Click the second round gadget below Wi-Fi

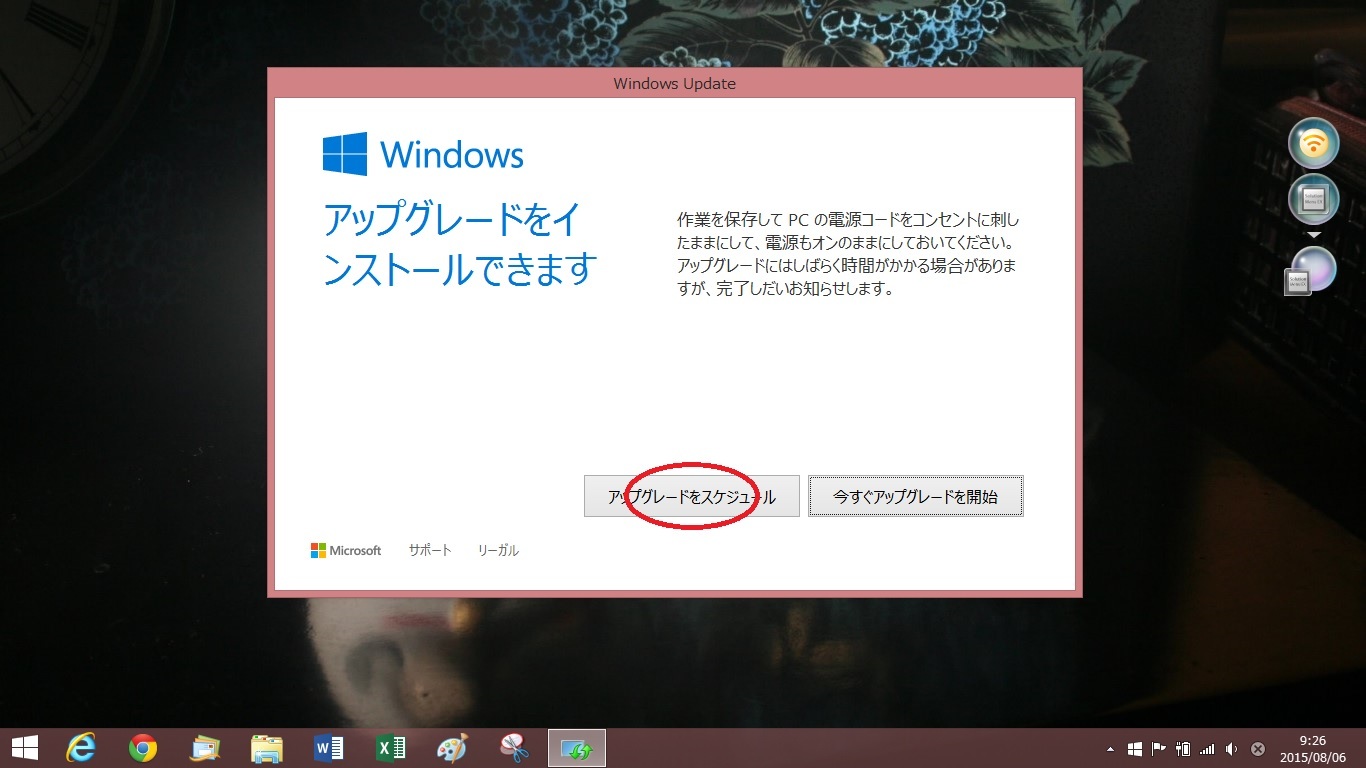(x=1313, y=199)
